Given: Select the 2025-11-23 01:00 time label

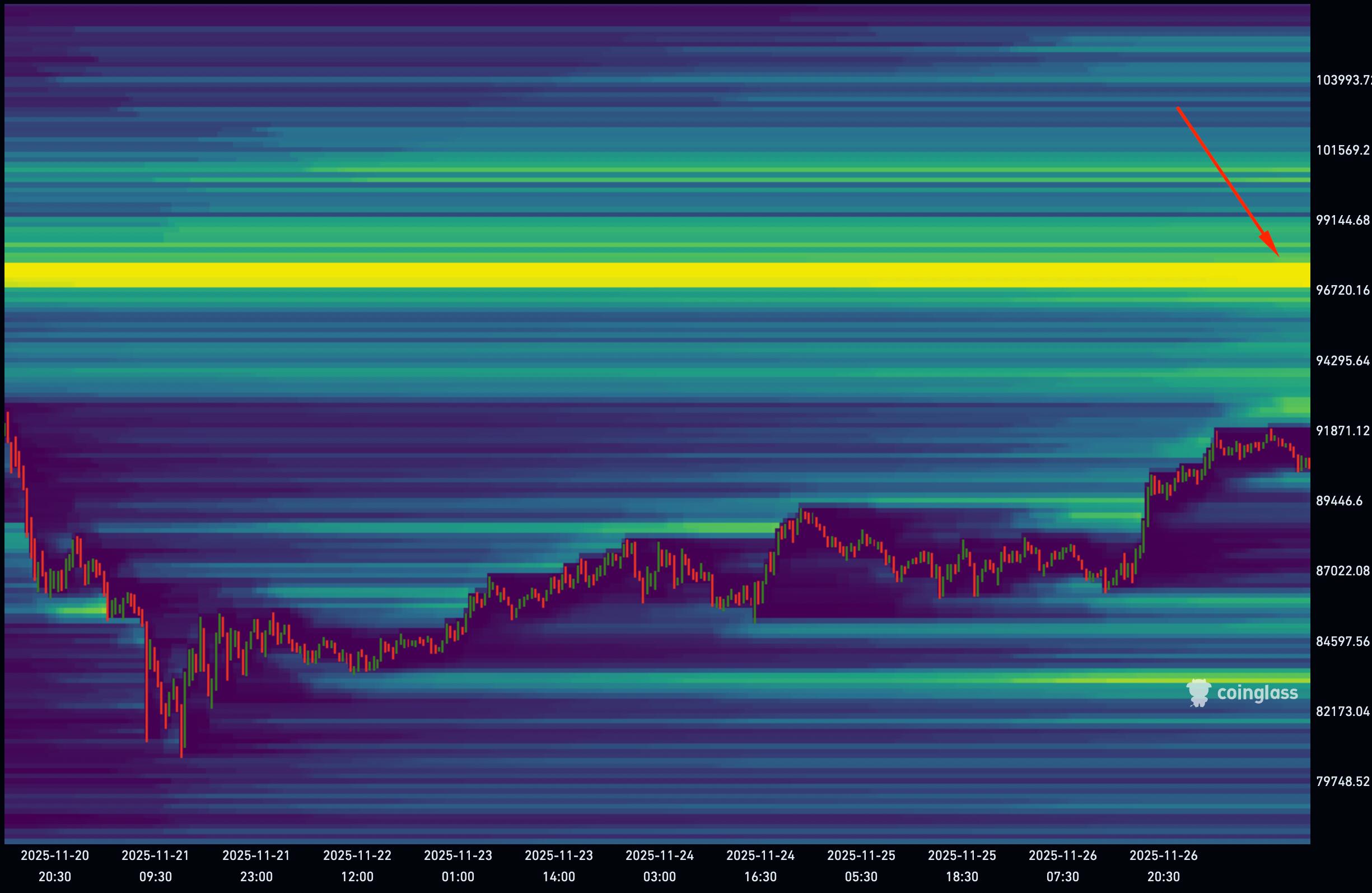Looking at the screenshot, I should (458, 866).
